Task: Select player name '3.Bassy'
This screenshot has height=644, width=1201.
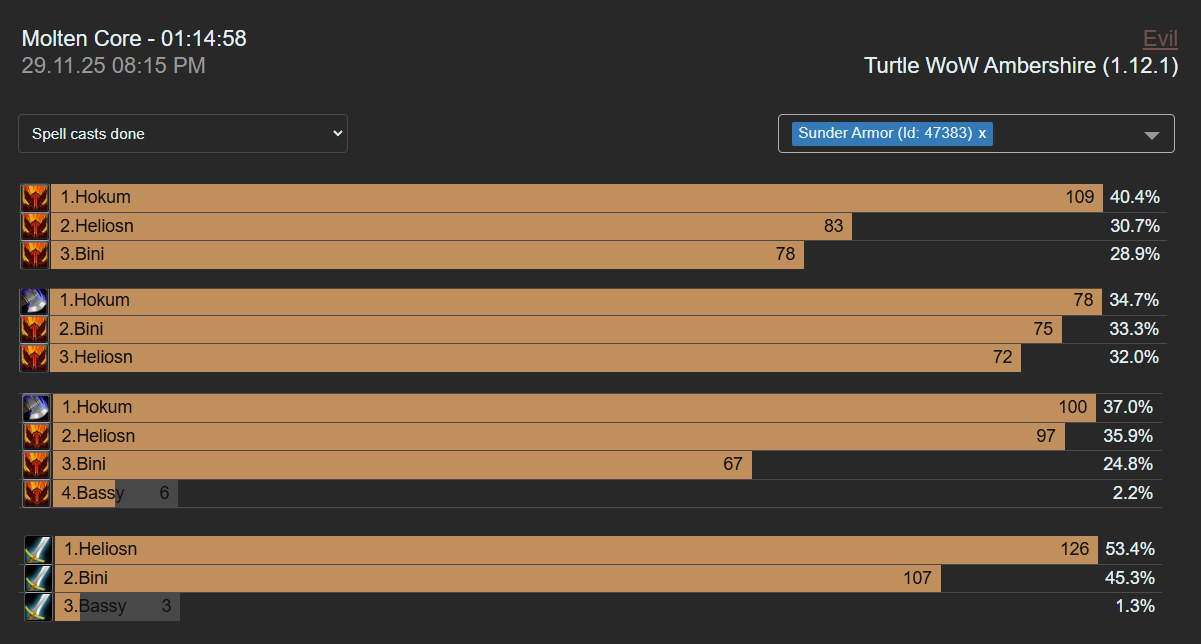Action: (95, 607)
